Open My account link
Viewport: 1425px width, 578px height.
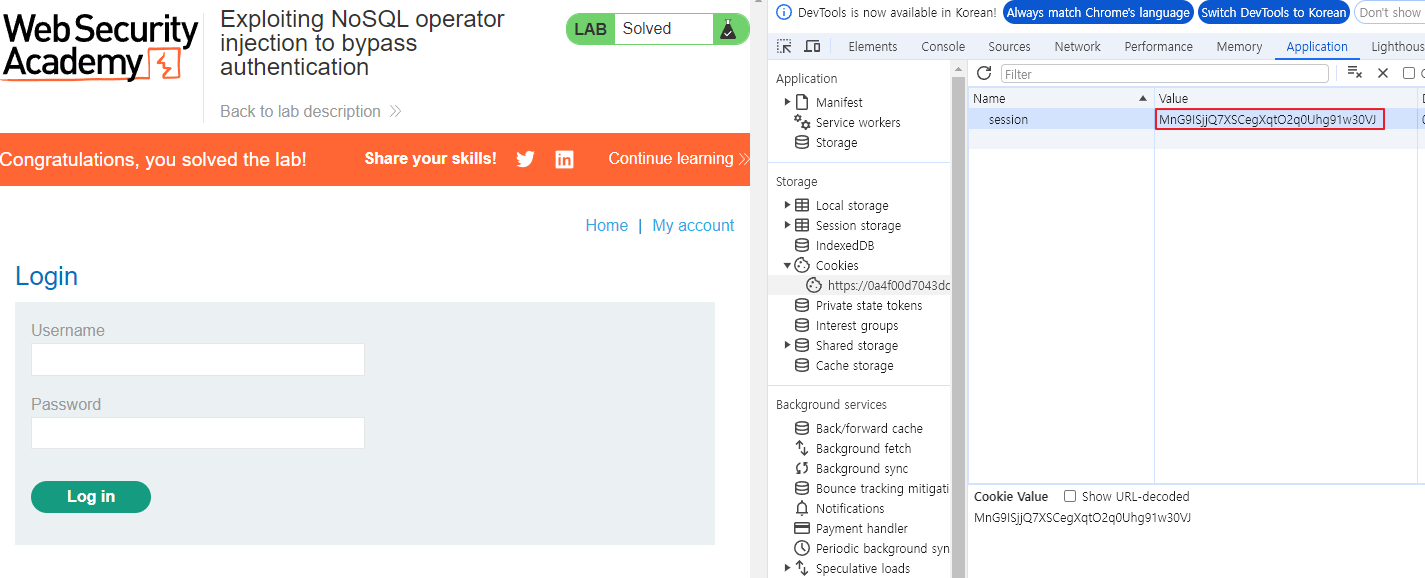(693, 226)
